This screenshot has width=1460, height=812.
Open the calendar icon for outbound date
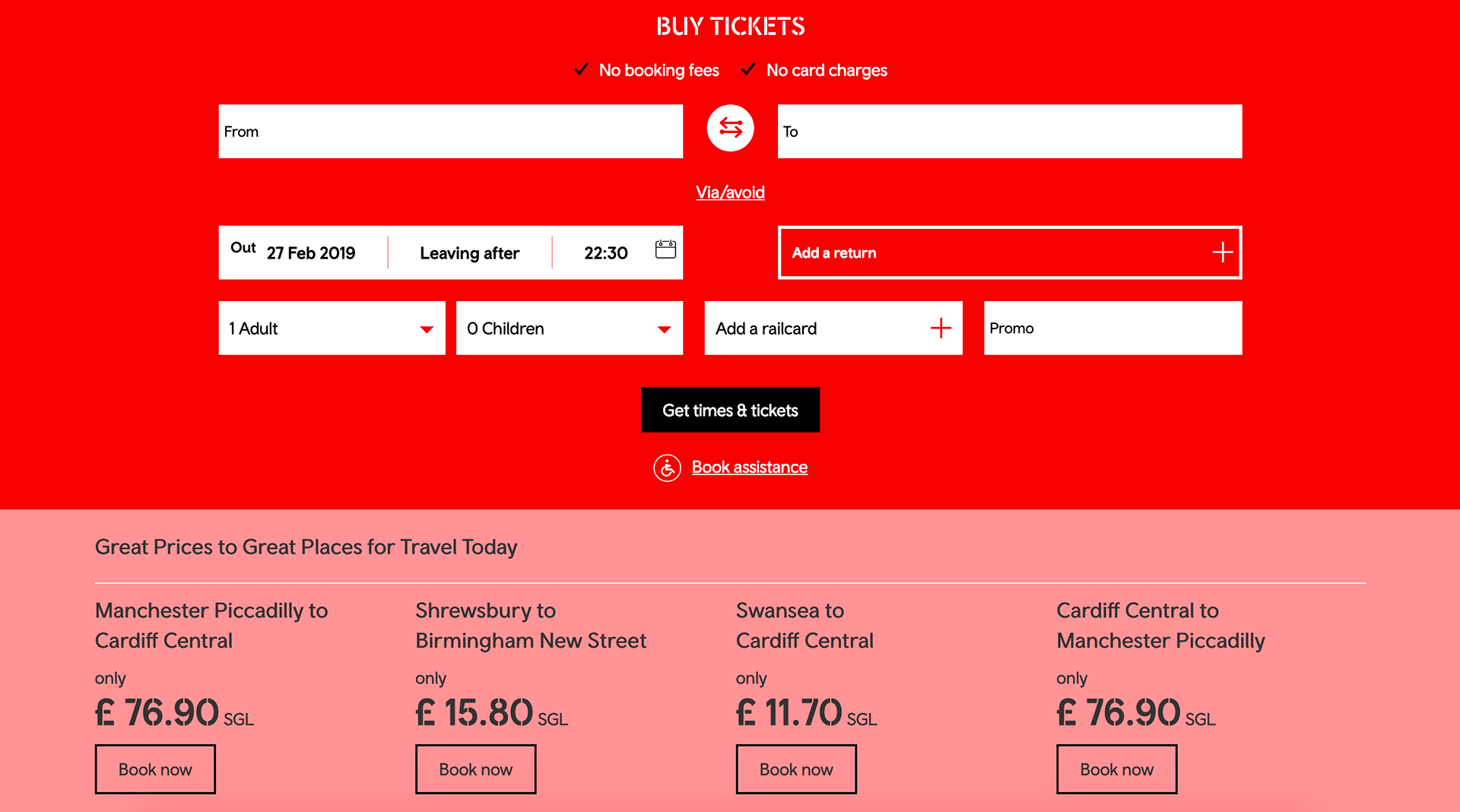point(665,249)
